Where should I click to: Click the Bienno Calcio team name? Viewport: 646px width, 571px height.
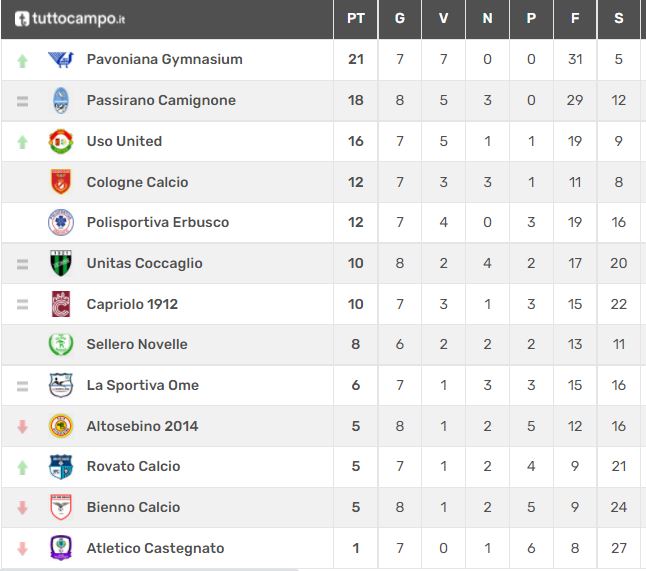(x=133, y=507)
